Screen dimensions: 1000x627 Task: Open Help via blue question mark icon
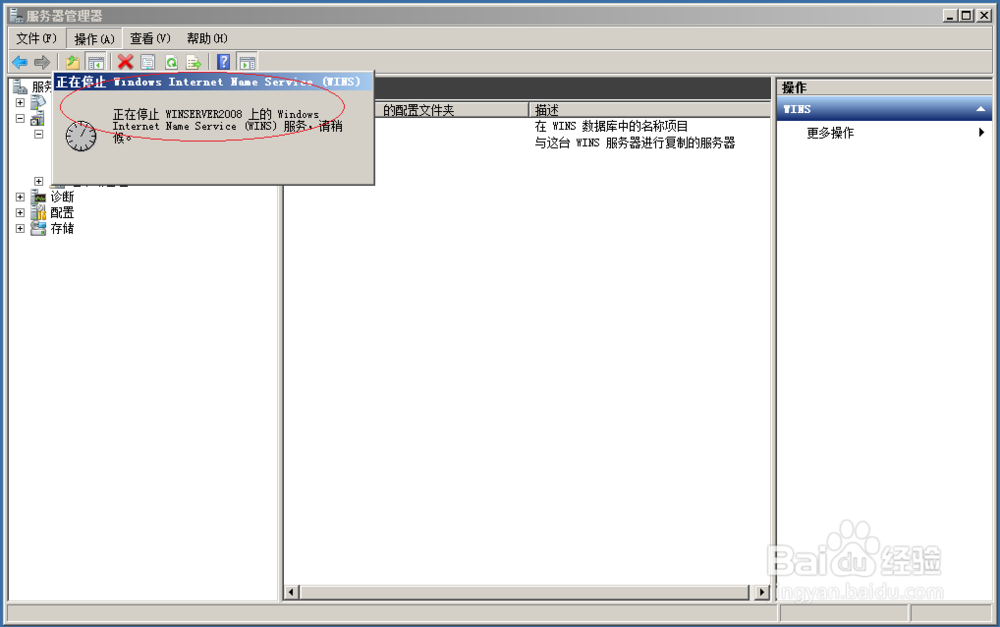pos(223,62)
